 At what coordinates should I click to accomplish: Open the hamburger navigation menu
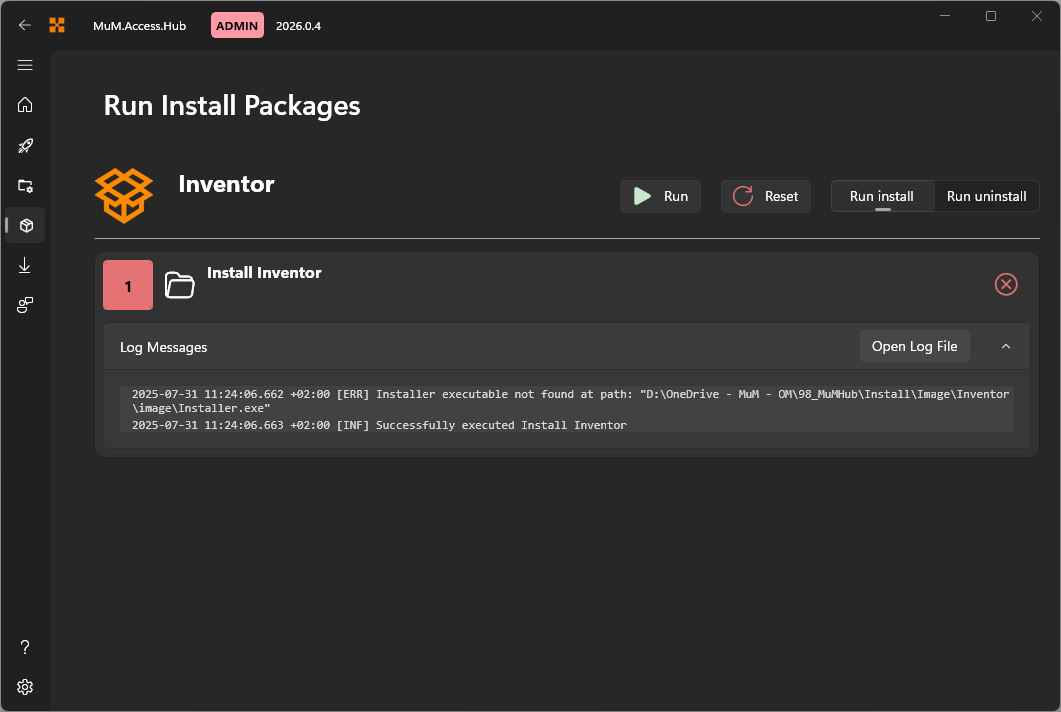(25, 65)
